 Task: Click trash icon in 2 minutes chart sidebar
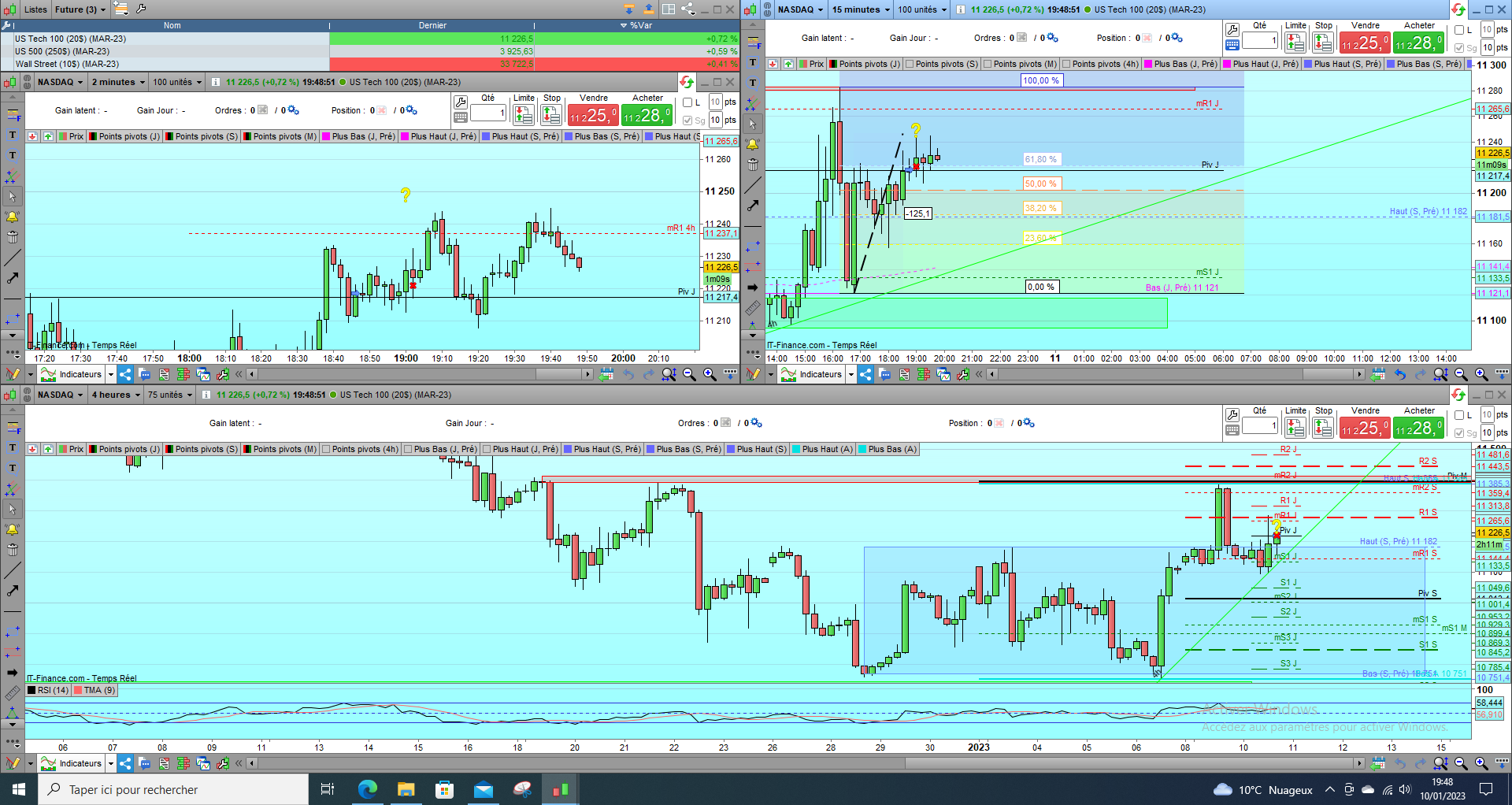tap(13, 237)
